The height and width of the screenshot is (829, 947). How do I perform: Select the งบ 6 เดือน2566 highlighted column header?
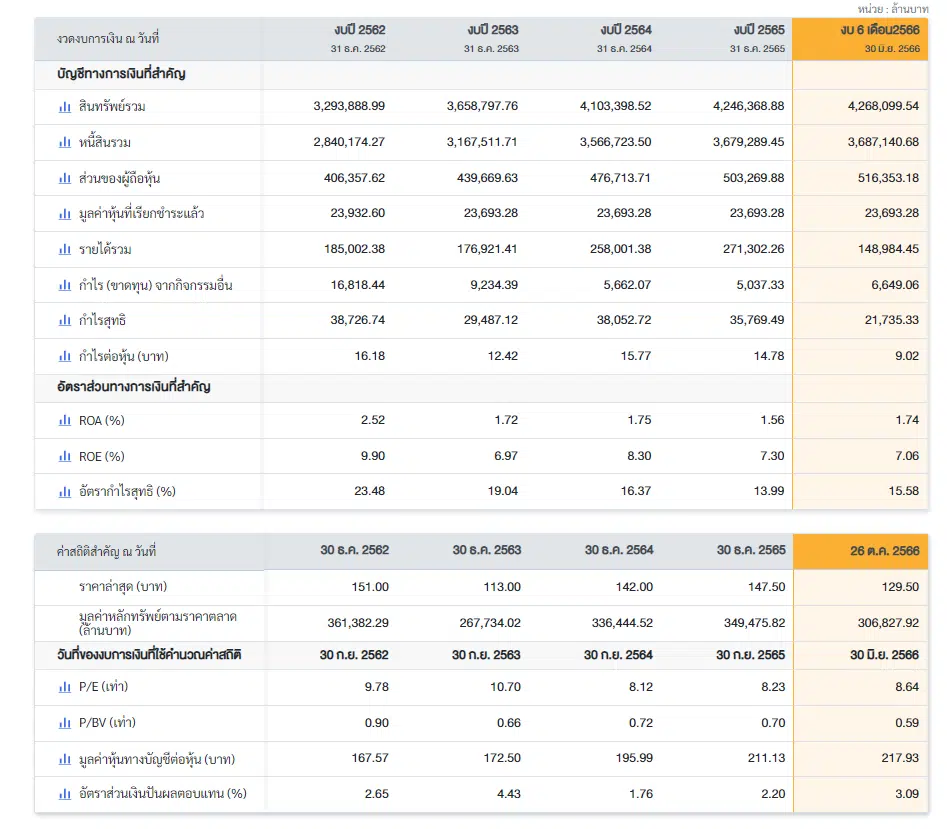[860, 39]
